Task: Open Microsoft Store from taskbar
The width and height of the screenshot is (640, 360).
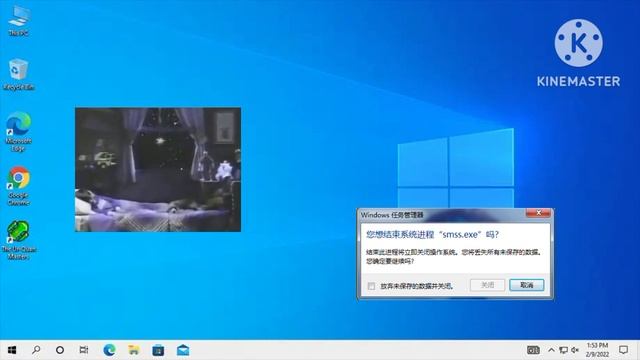Action: click(158, 350)
